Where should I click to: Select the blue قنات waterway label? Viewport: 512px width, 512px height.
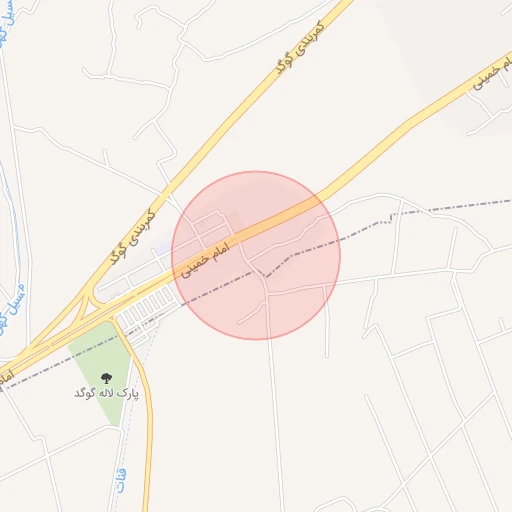(121, 481)
